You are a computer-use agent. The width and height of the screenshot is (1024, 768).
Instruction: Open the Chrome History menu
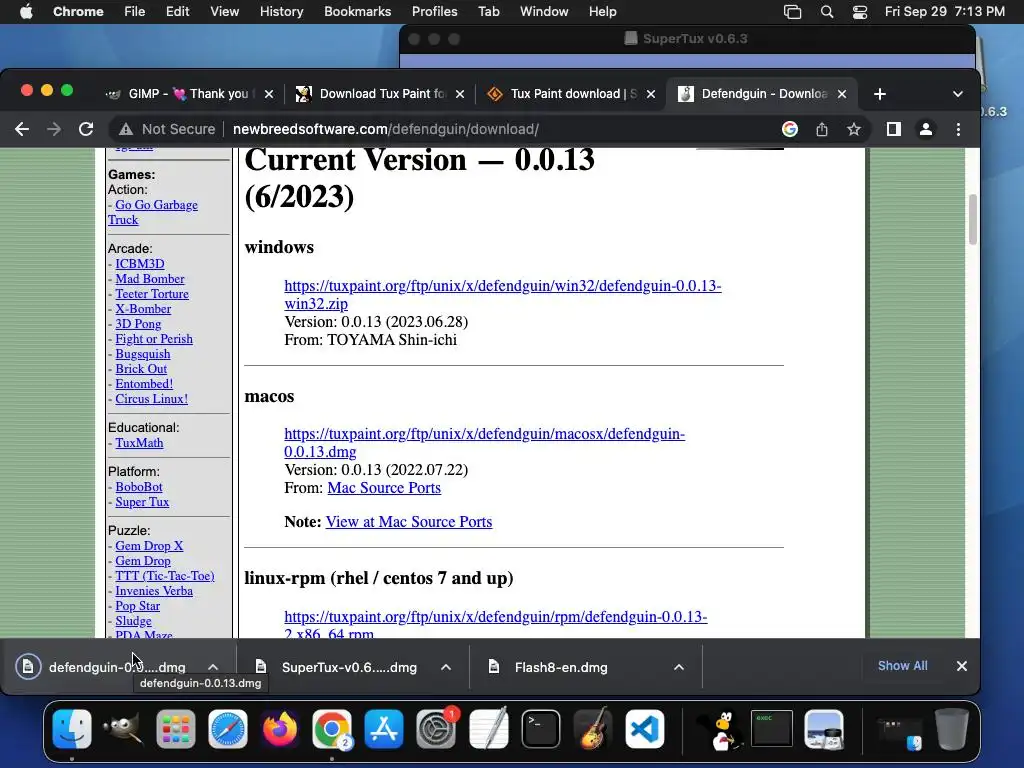[281, 12]
